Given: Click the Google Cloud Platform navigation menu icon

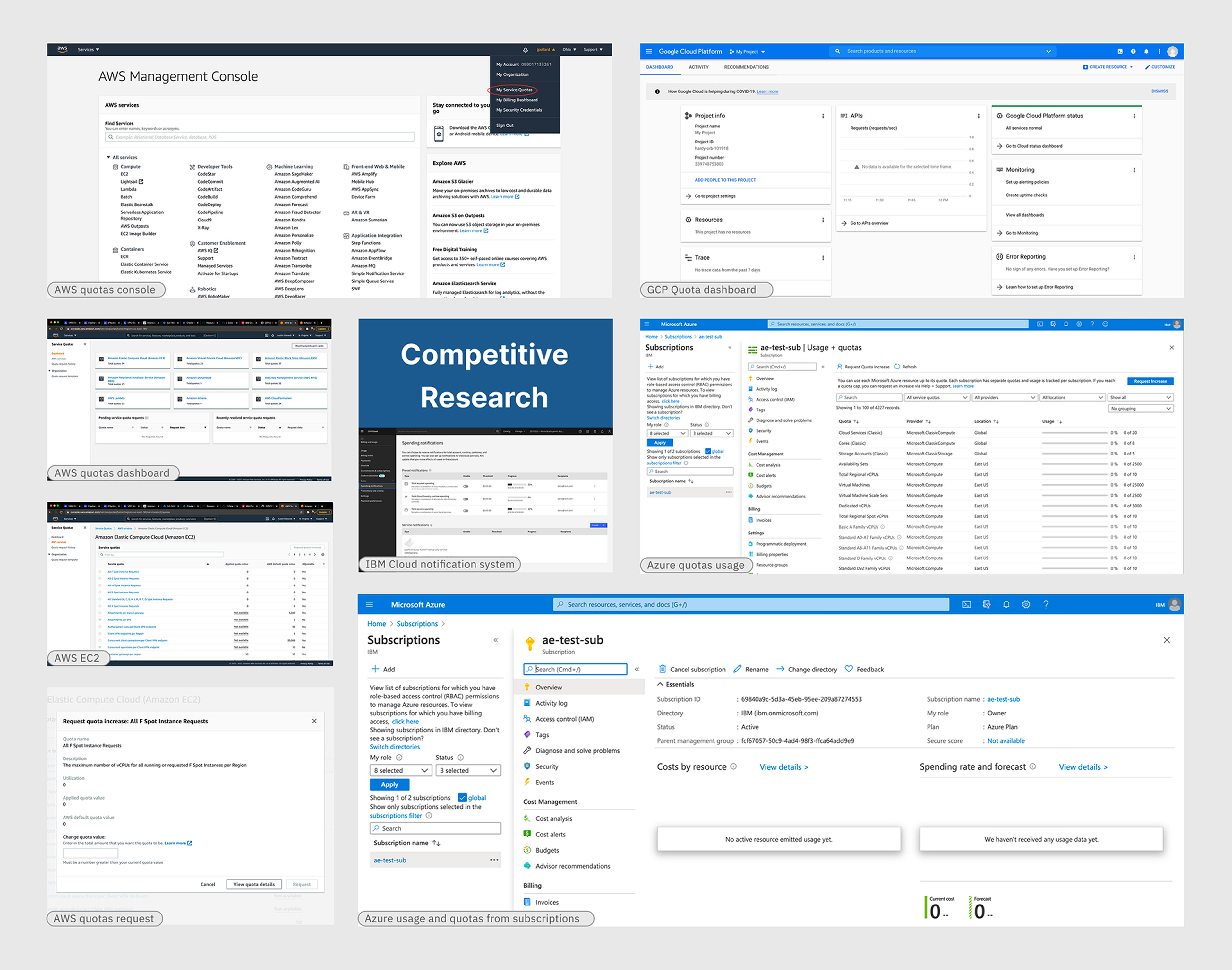Looking at the screenshot, I should pos(649,51).
